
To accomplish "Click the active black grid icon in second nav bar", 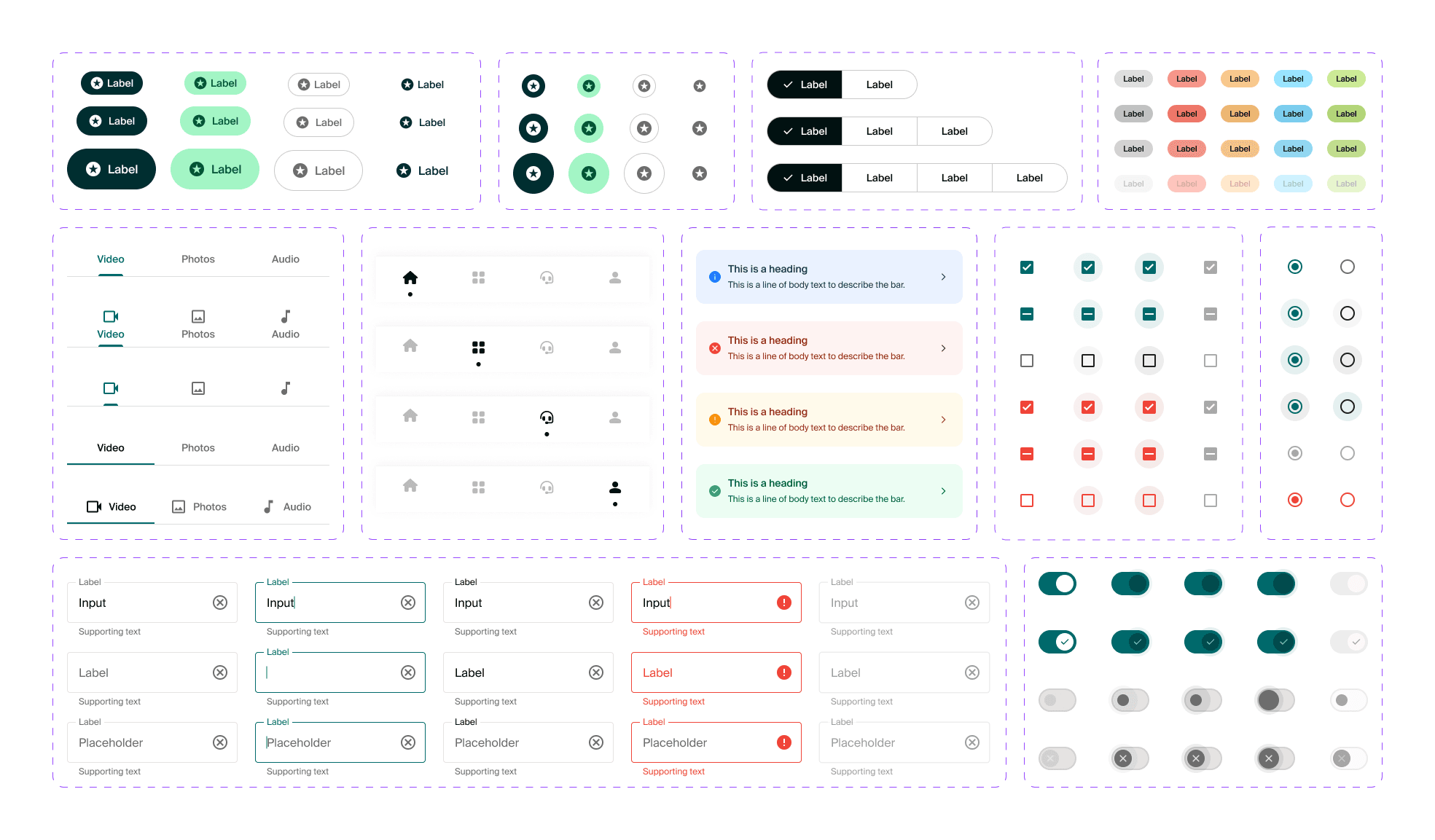I will click(478, 348).
